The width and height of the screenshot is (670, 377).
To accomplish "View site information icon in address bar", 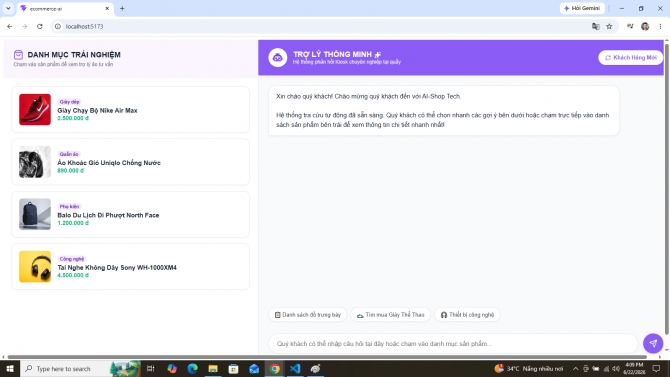I will (58, 27).
